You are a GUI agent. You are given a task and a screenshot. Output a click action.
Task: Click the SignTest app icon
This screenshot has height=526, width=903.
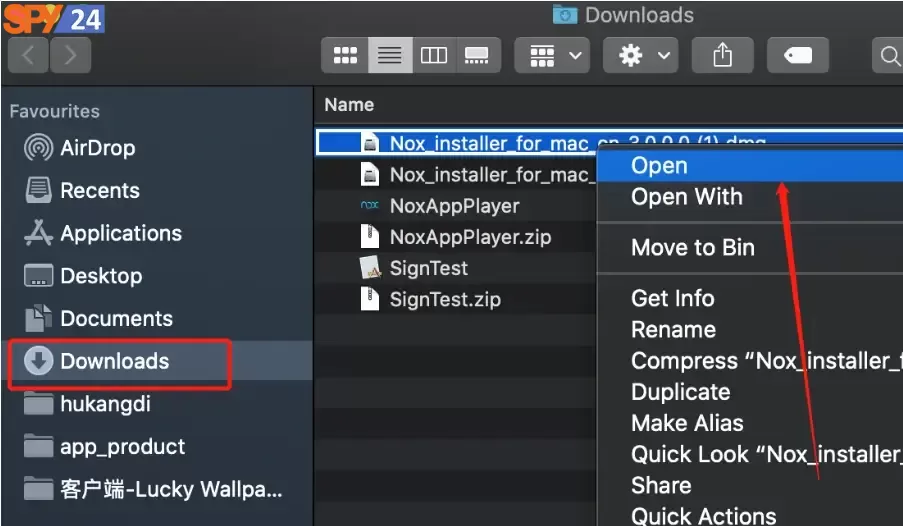[370, 268]
